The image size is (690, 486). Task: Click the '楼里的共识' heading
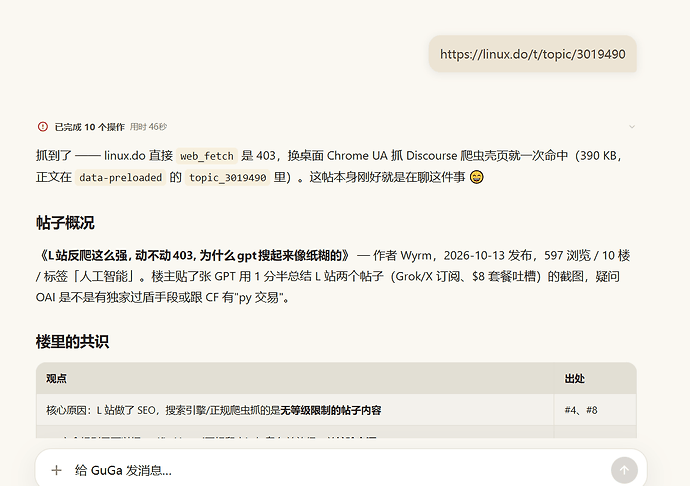coord(73,342)
